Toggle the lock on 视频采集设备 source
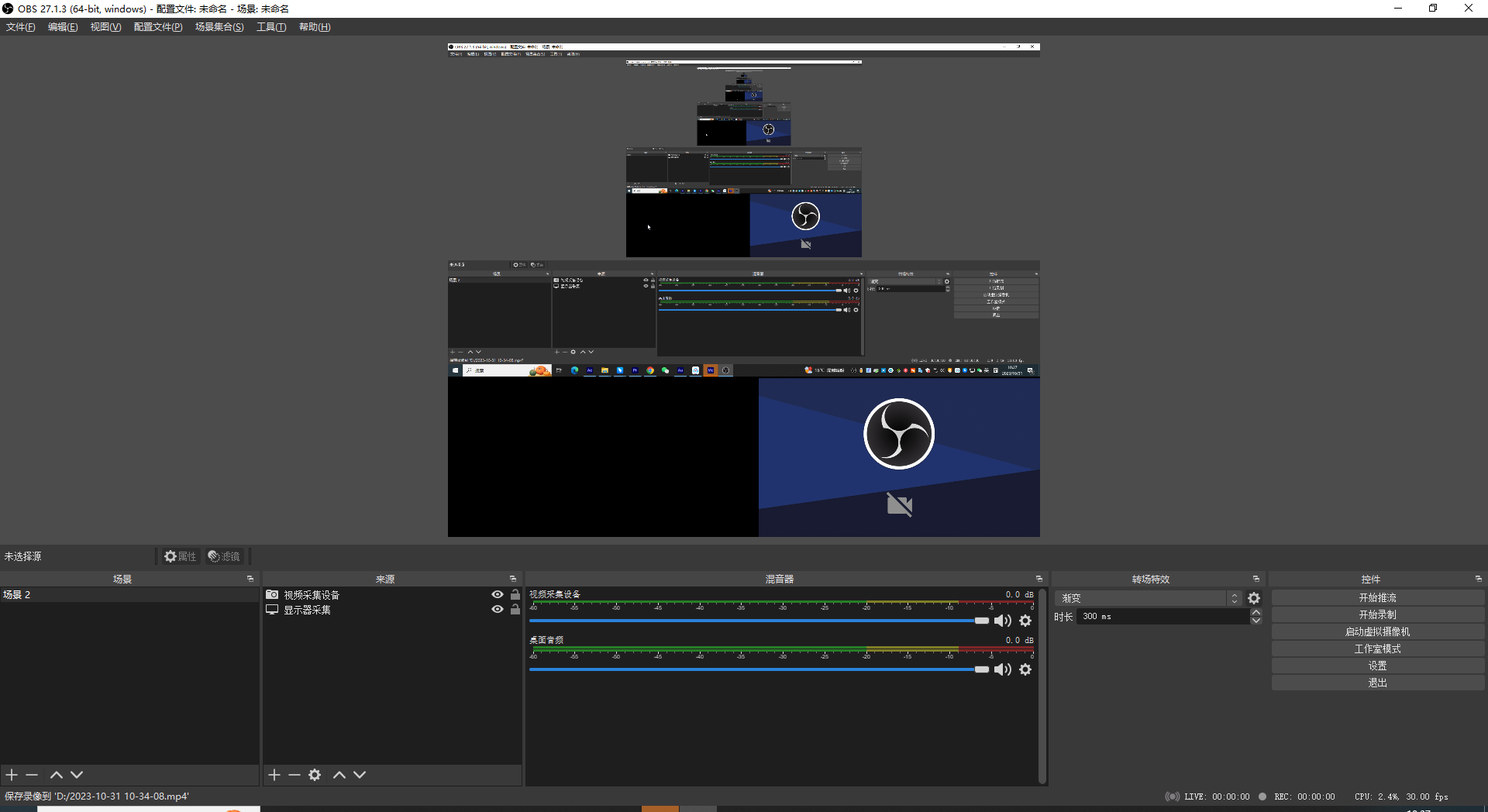1488x812 pixels. (515, 594)
